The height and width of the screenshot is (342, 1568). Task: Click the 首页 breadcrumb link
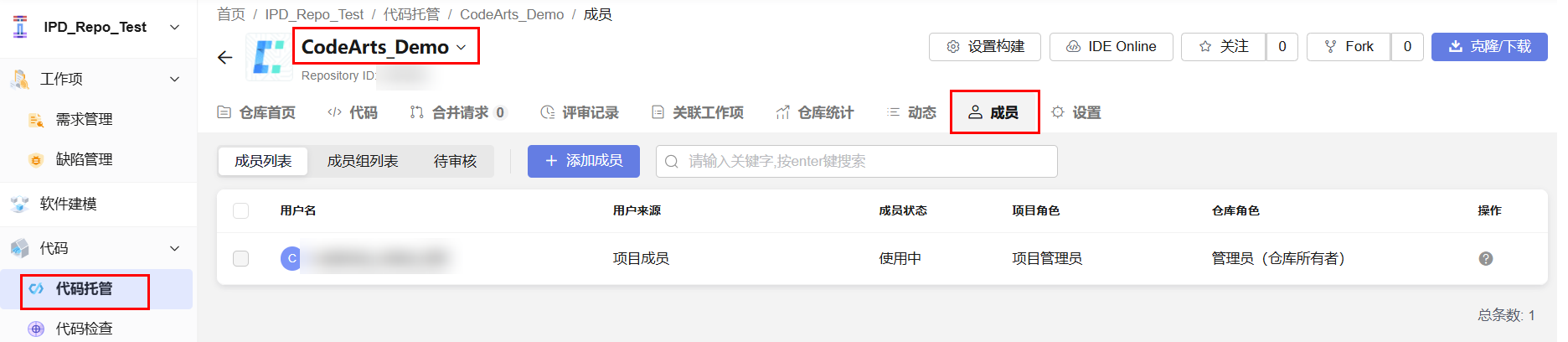coord(231,14)
